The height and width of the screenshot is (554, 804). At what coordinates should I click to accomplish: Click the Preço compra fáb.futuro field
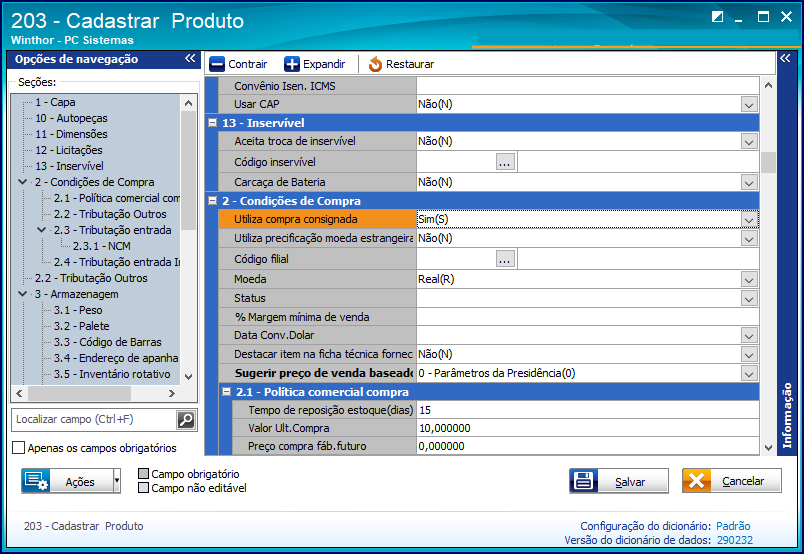[588, 446]
